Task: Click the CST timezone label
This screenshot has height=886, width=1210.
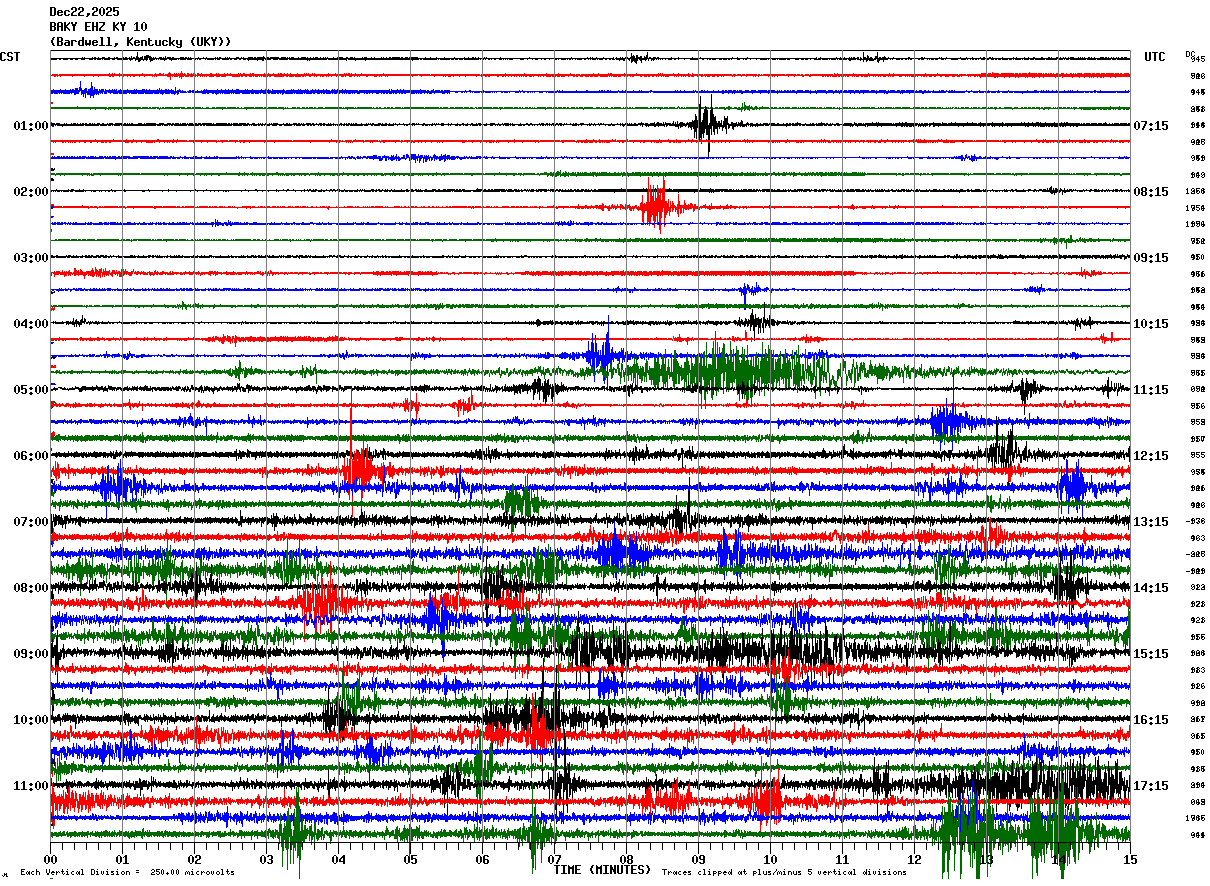Action: pyautogui.click(x=10, y=57)
